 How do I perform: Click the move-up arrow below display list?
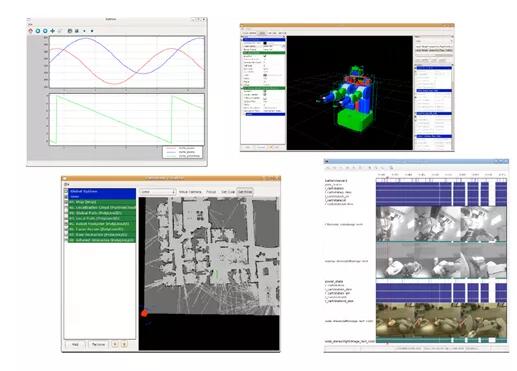pyautogui.click(x=115, y=344)
